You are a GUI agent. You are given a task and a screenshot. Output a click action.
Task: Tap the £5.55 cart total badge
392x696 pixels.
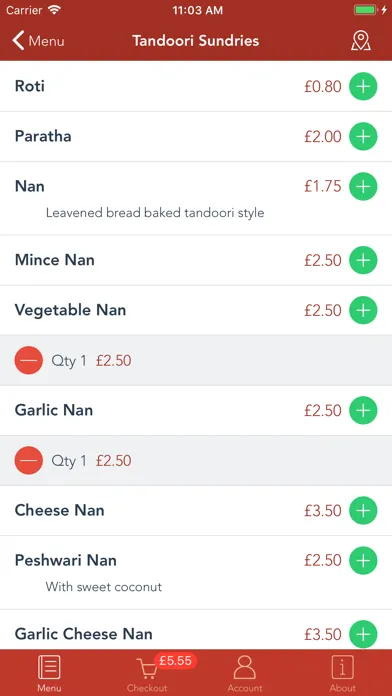tap(175, 661)
